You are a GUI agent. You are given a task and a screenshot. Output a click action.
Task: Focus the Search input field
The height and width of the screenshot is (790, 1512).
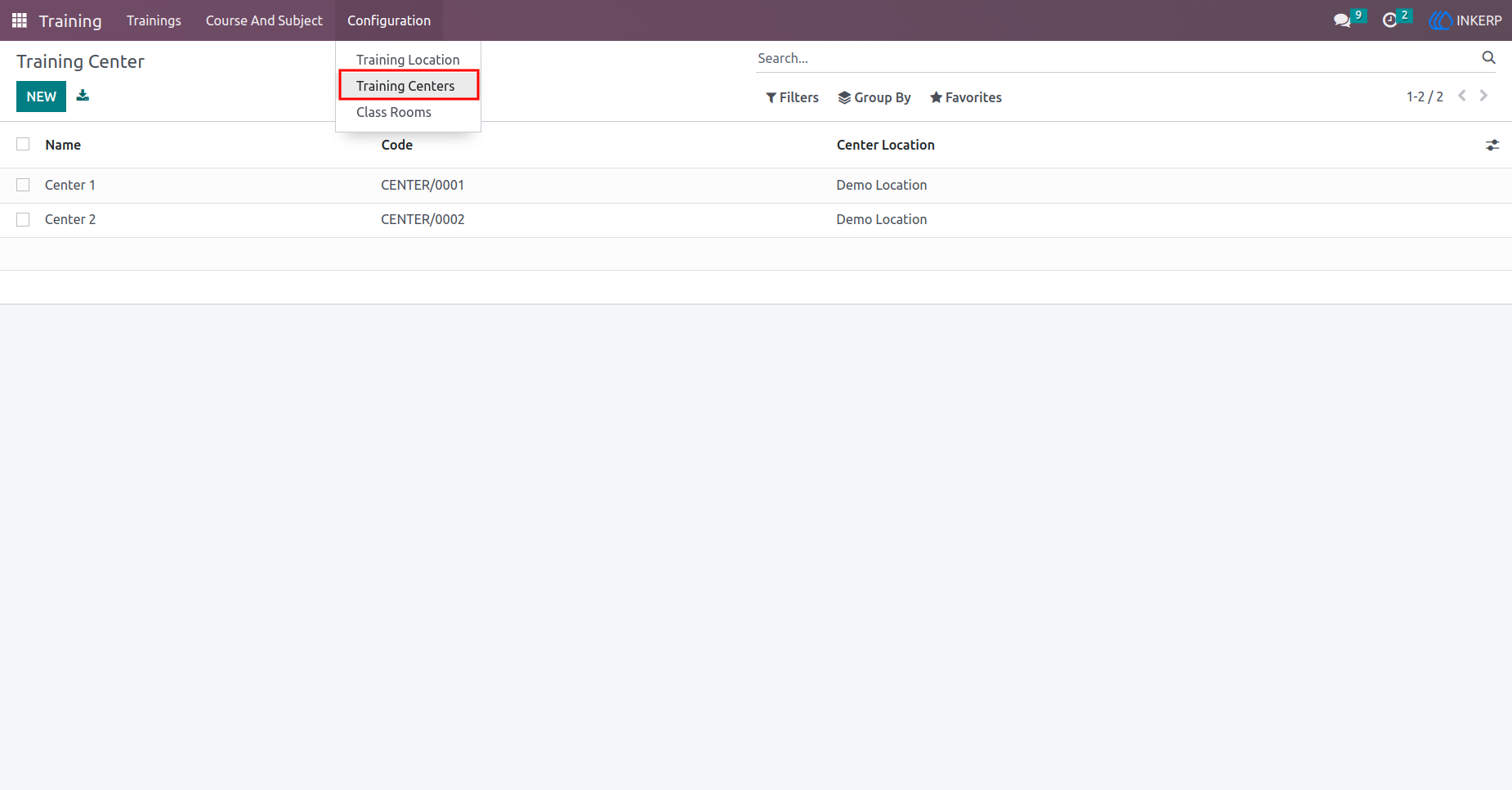tap(1116, 58)
